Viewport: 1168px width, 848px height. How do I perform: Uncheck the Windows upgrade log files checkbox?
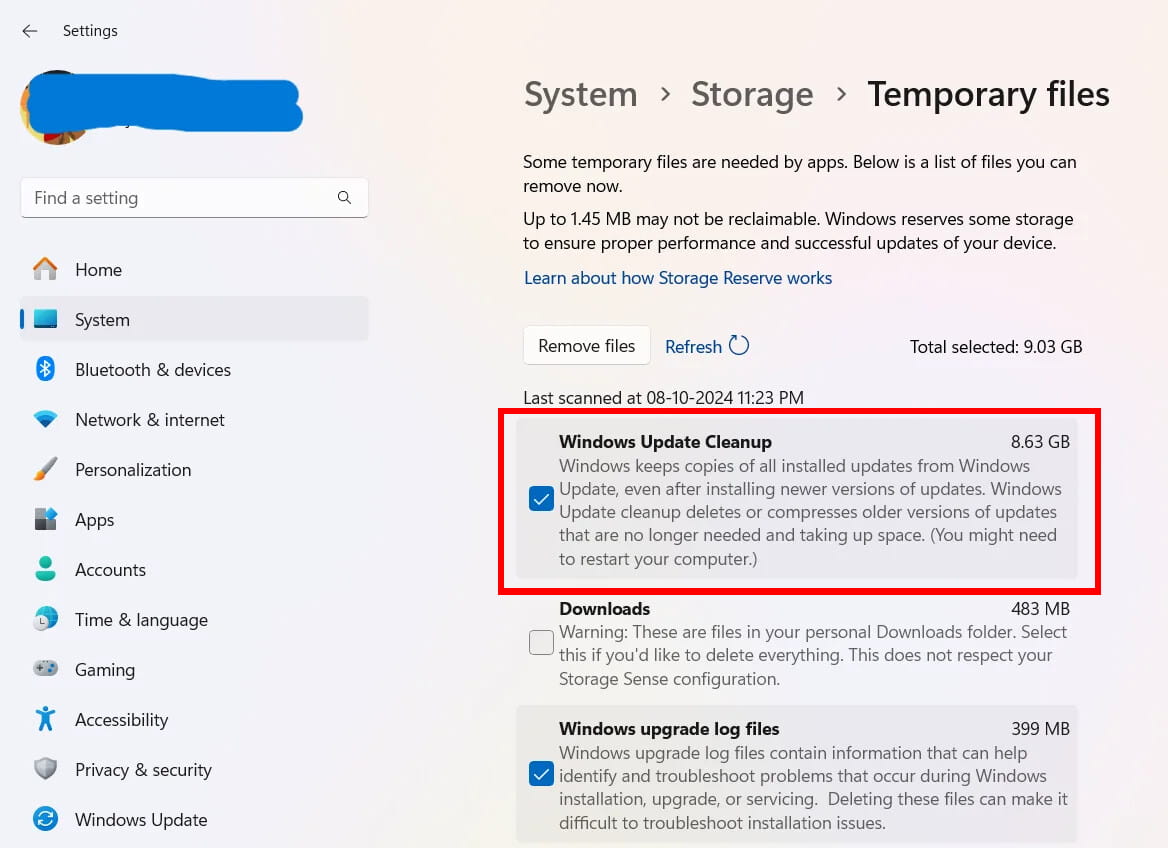[x=542, y=773]
